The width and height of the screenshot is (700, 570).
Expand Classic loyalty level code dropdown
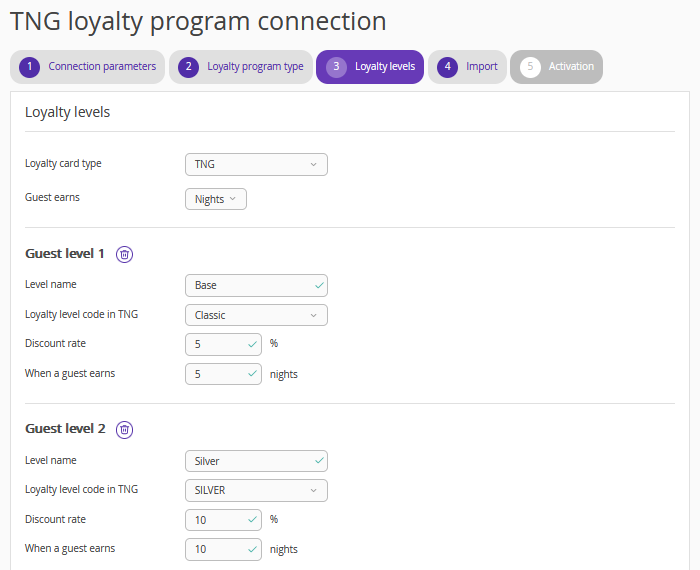pyautogui.click(x=256, y=315)
